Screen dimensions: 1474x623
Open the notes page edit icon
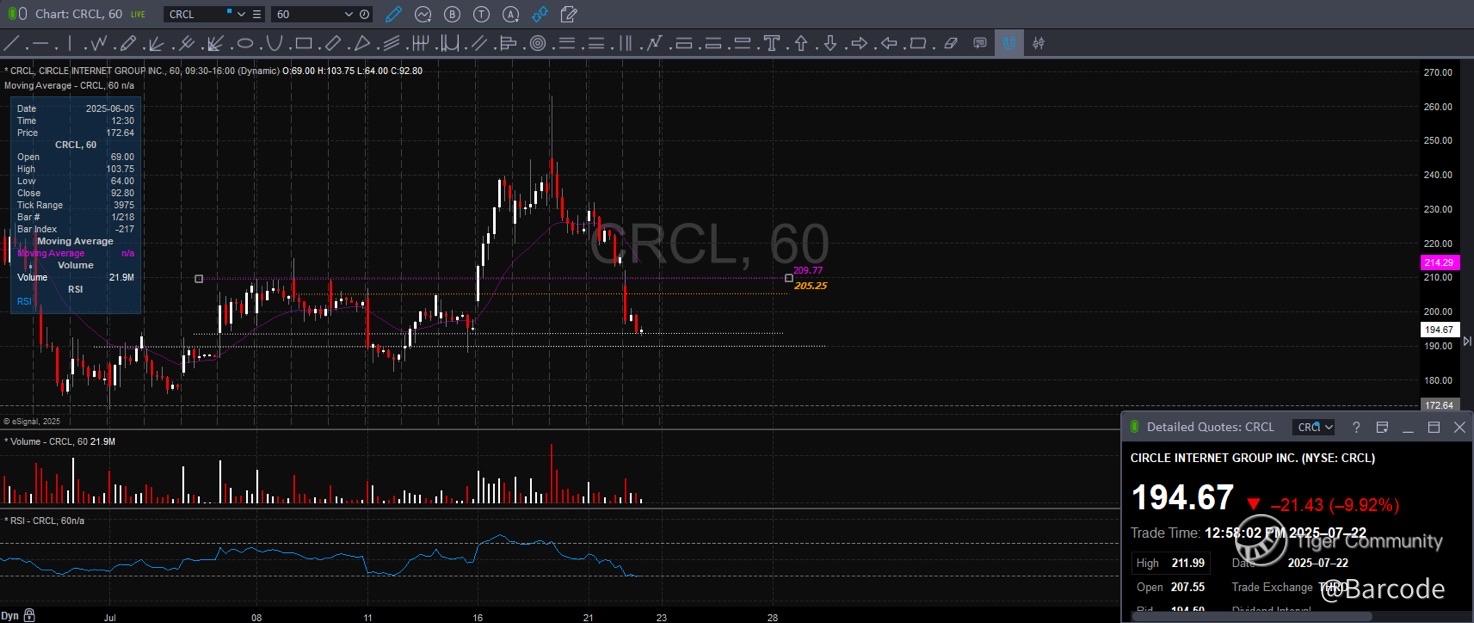point(569,14)
